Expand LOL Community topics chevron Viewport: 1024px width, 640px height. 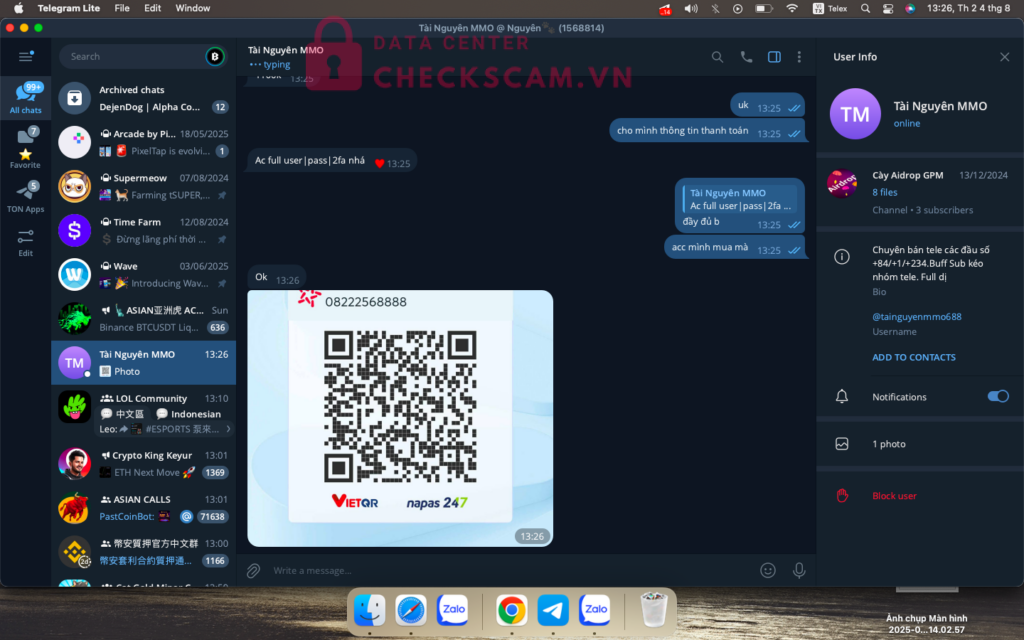click(x=228, y=429)
